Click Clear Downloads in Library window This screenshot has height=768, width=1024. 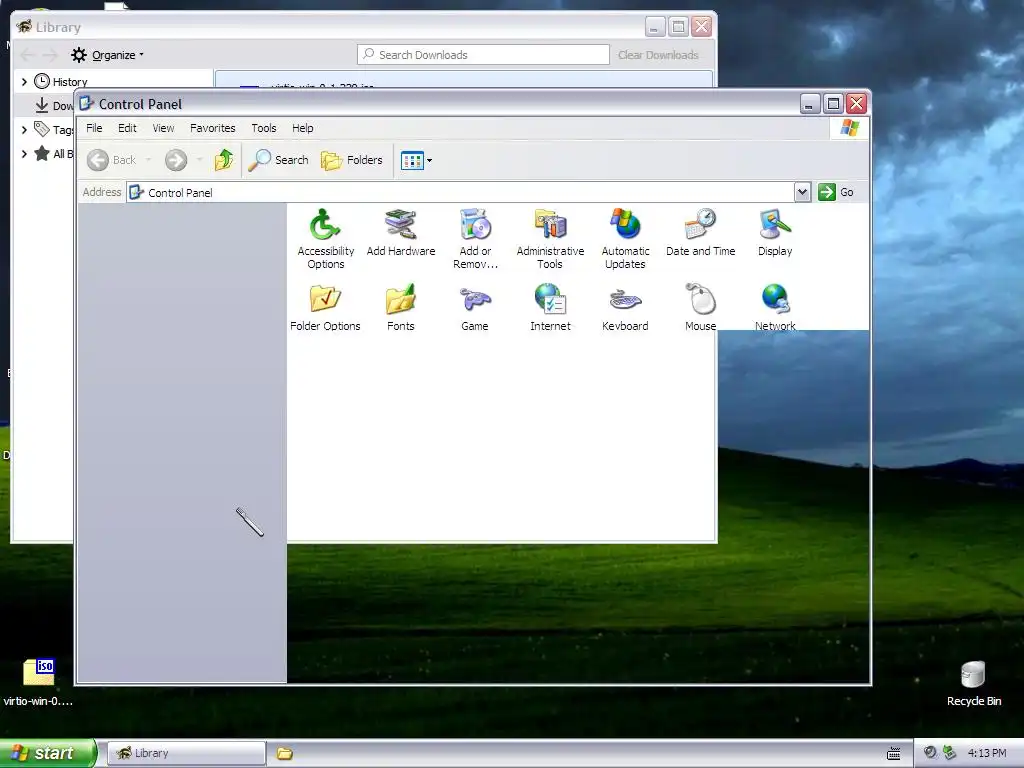point(658,55)
